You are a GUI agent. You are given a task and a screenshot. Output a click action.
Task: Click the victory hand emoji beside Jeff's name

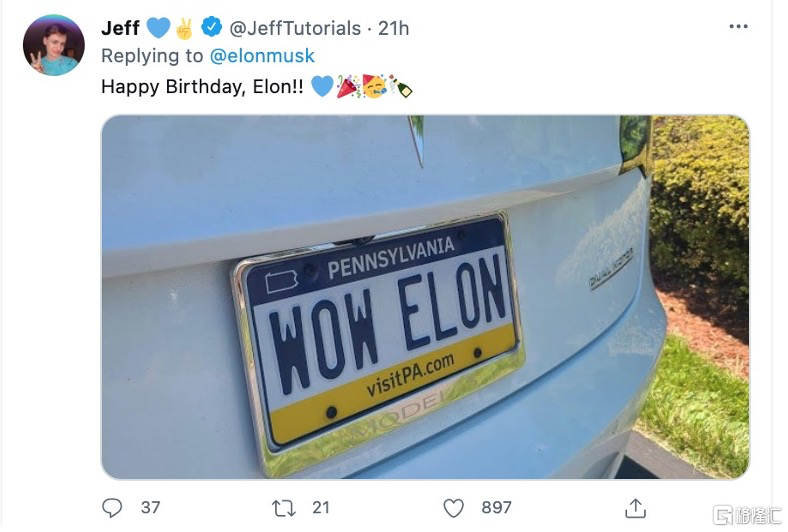[x=185, y=27]
